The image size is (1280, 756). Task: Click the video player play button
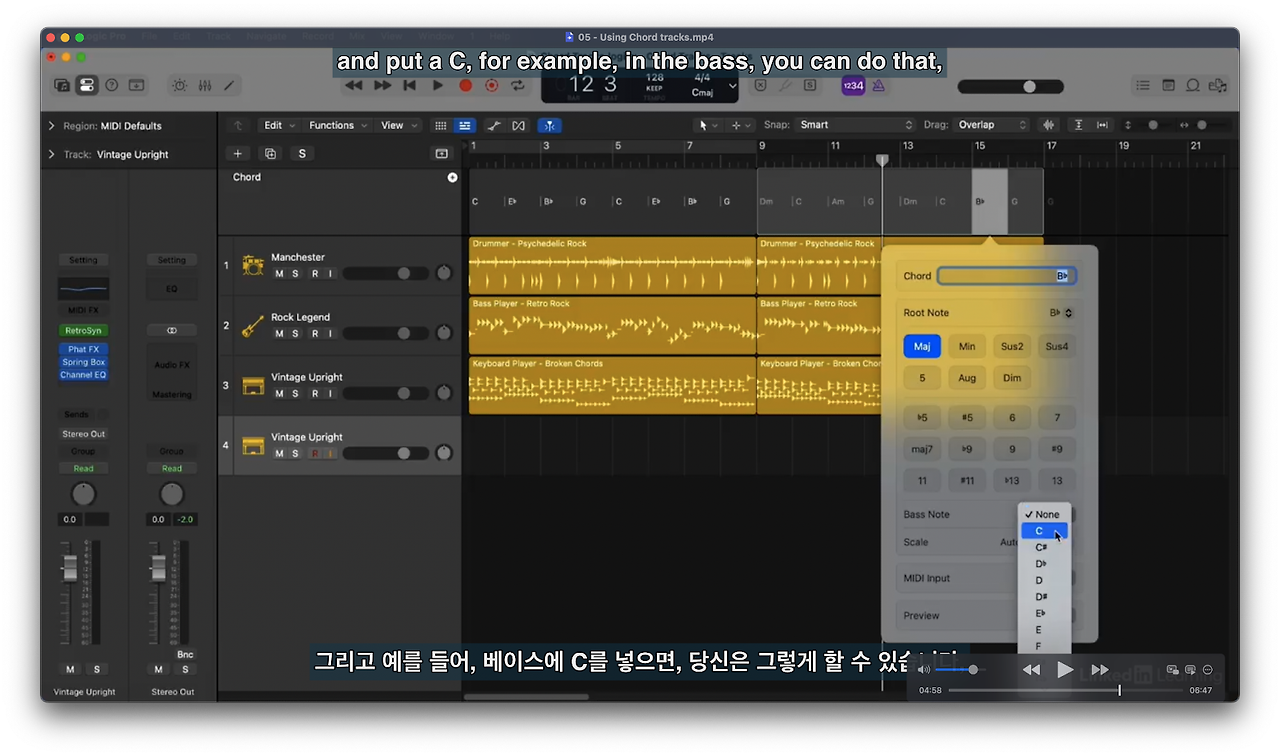pos(1065,669)
